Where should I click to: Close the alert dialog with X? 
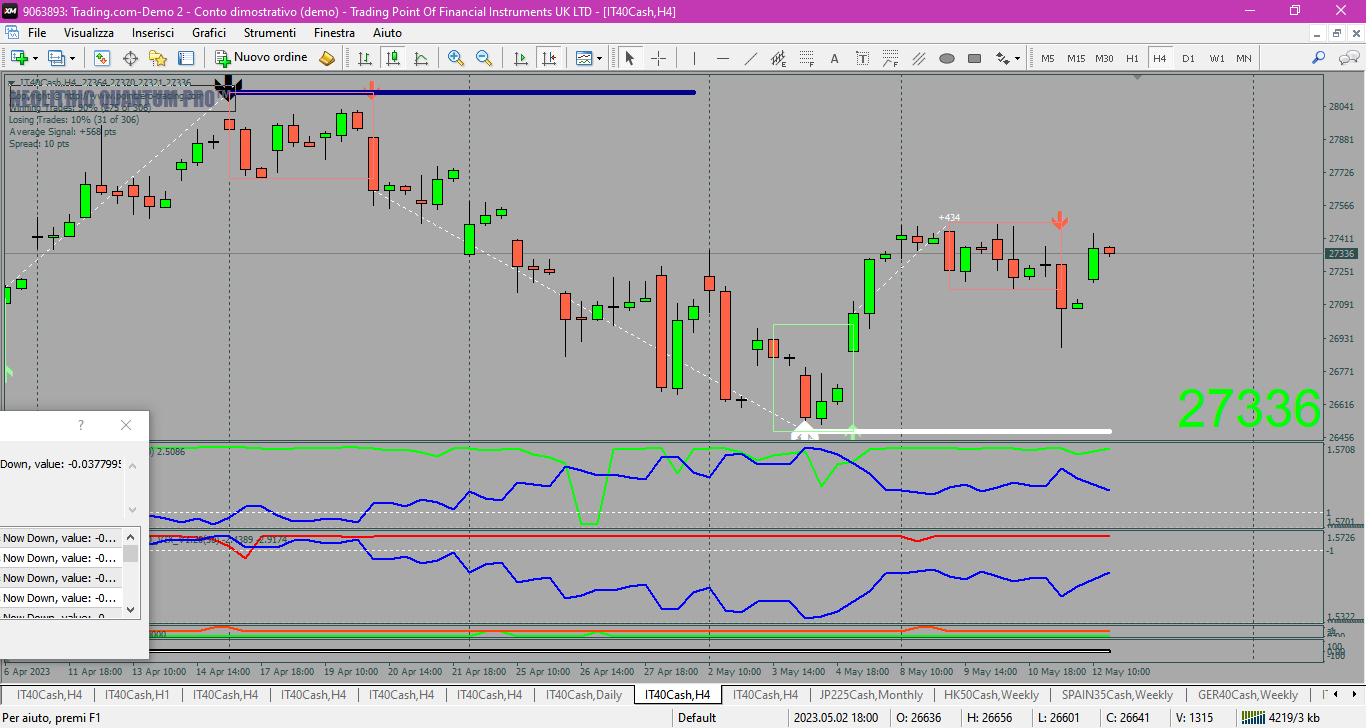tap(126, 425)
